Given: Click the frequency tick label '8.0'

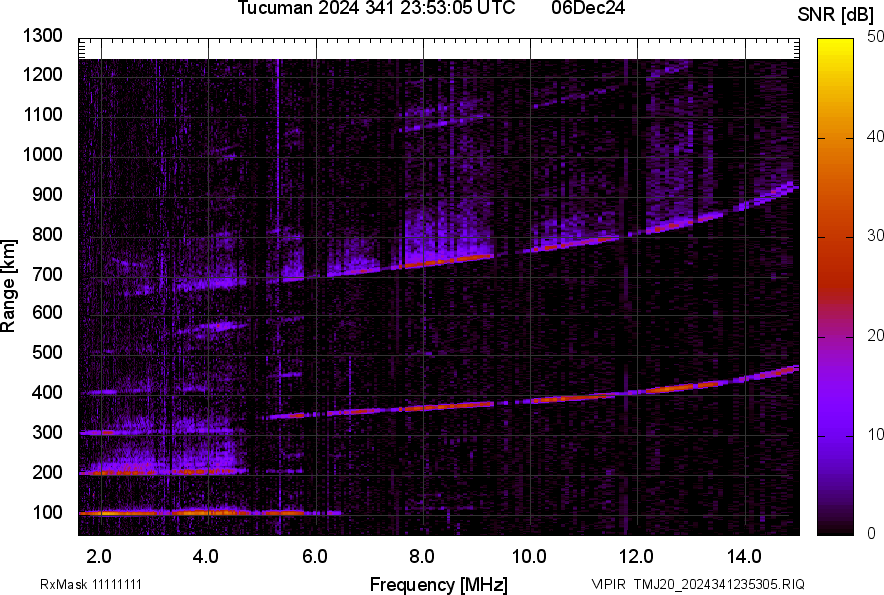Looking at the screenshot, I should click(422, 557).
